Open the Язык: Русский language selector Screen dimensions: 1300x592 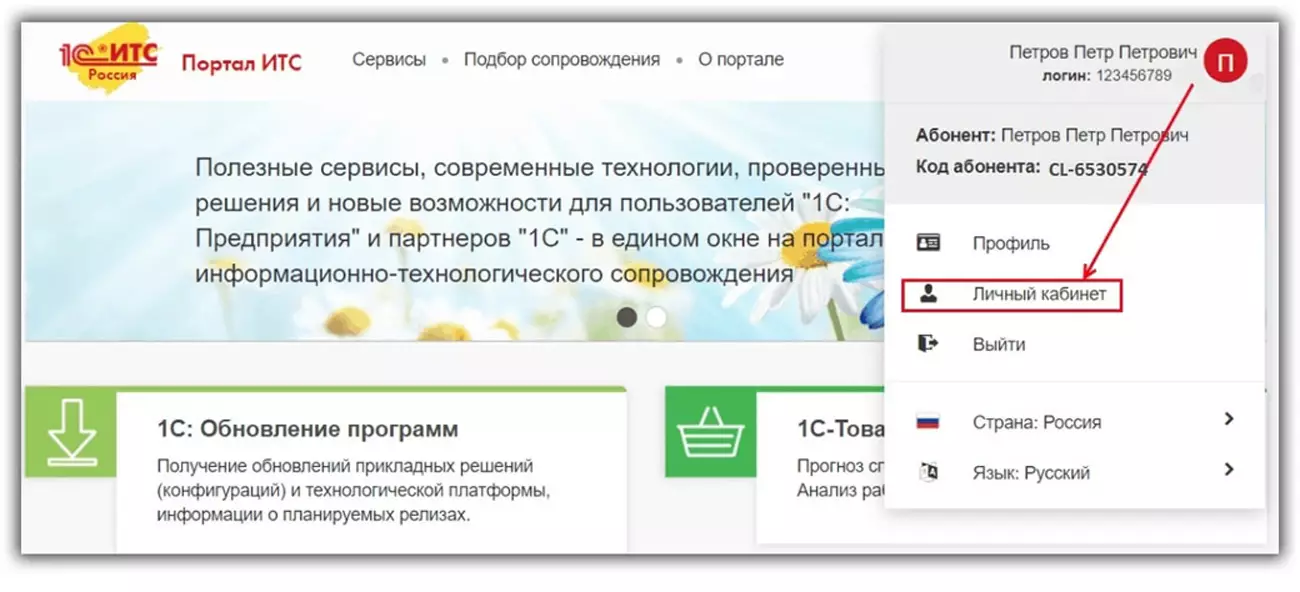(1031, 473)
